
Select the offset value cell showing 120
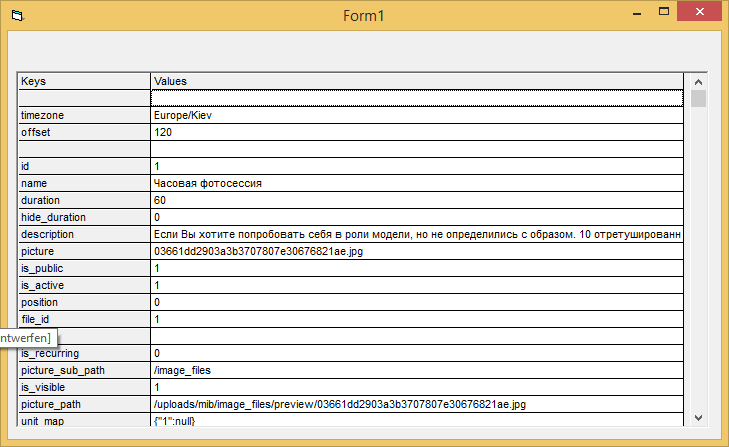416,132
